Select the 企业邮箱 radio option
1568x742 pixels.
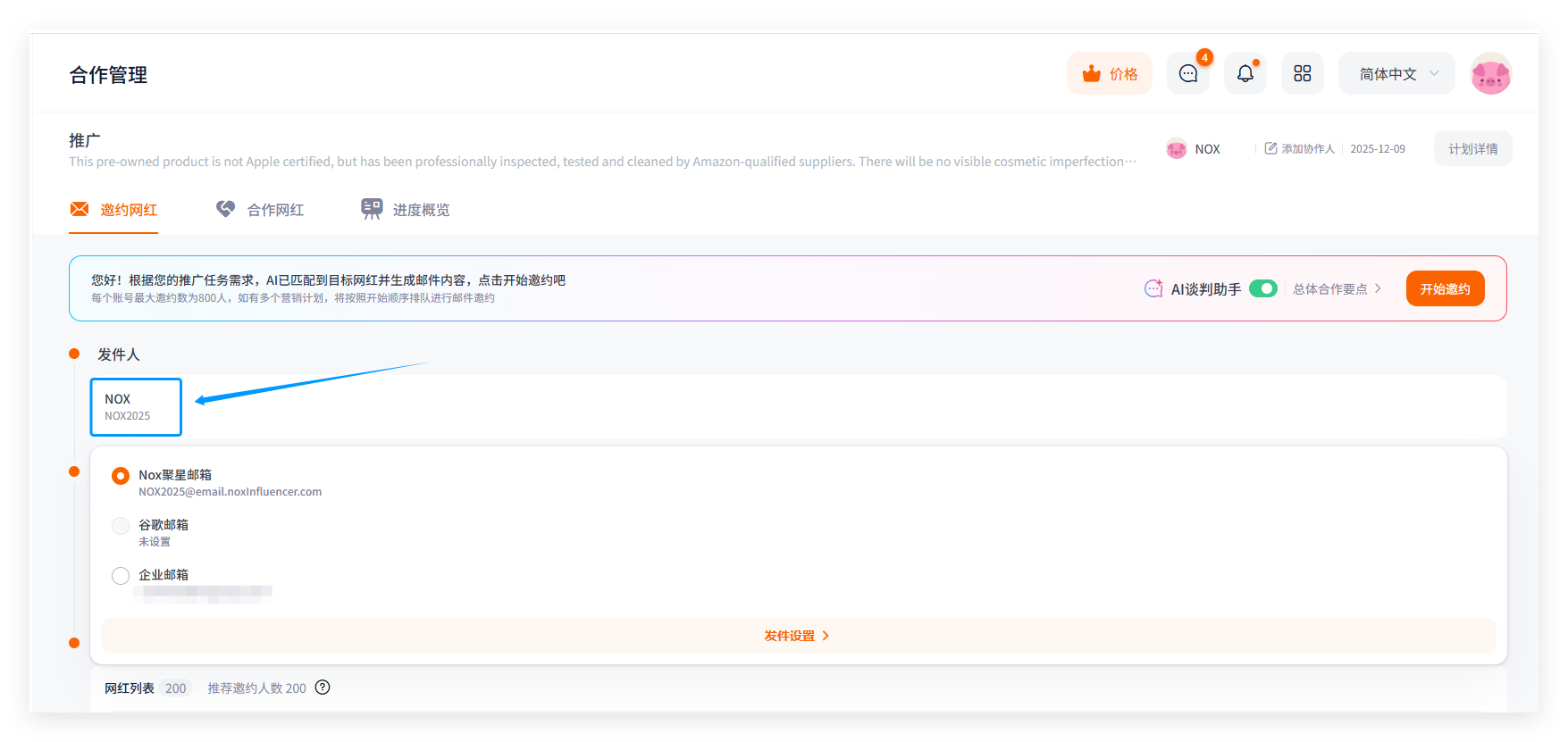tap(121, 576)
